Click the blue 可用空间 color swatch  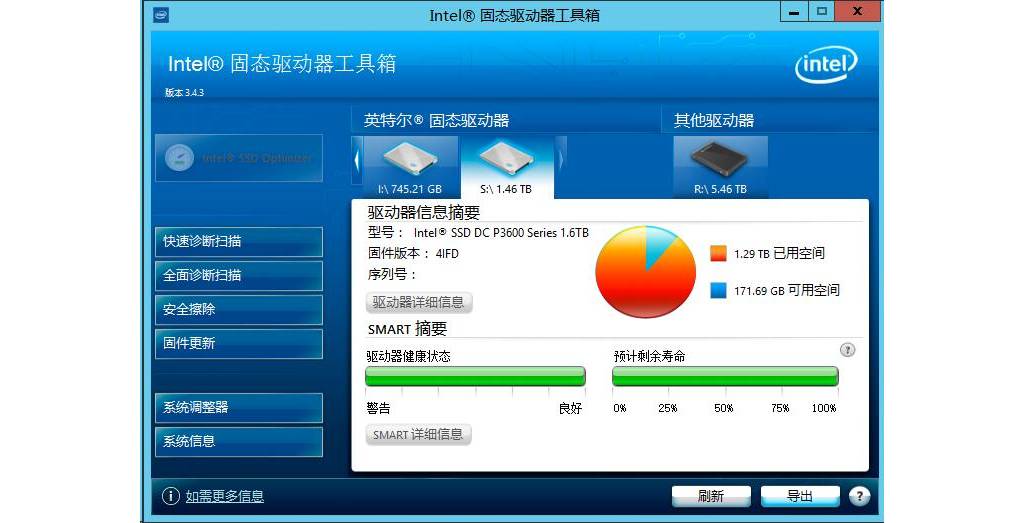point(718,291)
